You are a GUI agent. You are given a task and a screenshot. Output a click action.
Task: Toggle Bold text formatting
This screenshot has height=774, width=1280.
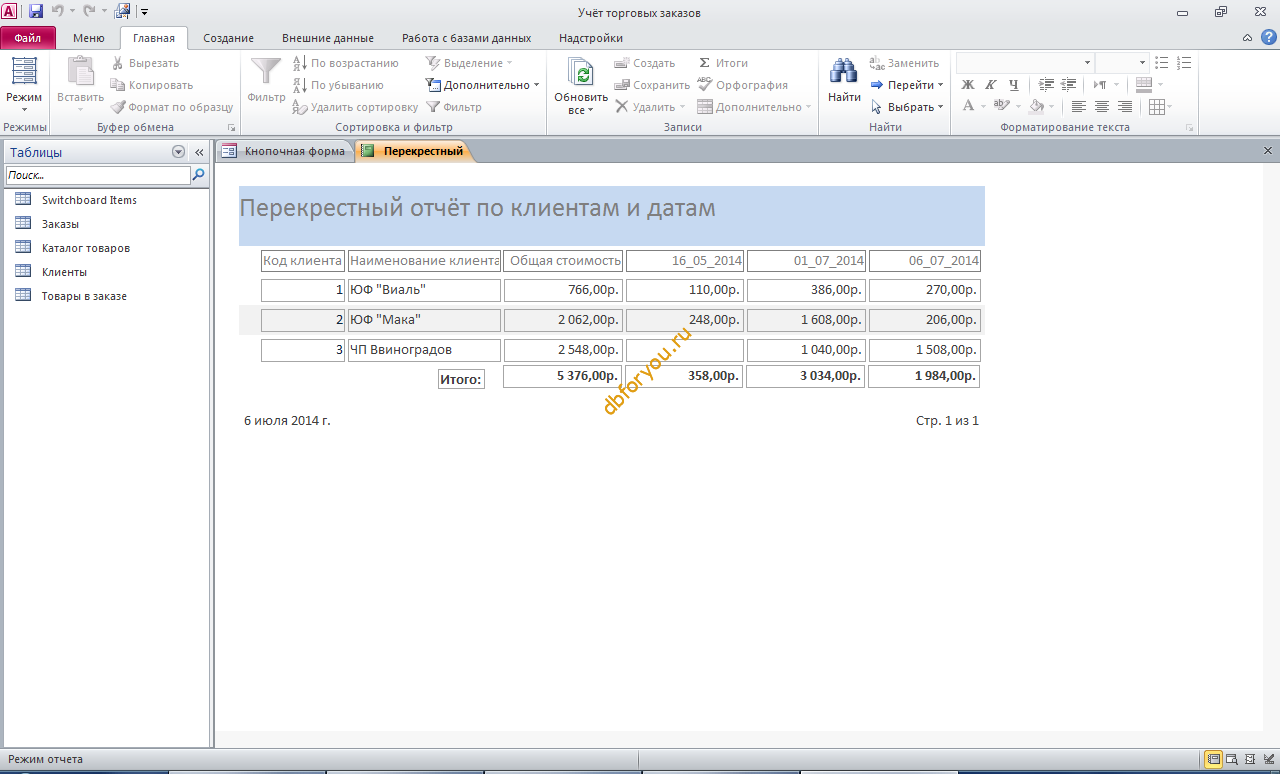tap(968, 85)
